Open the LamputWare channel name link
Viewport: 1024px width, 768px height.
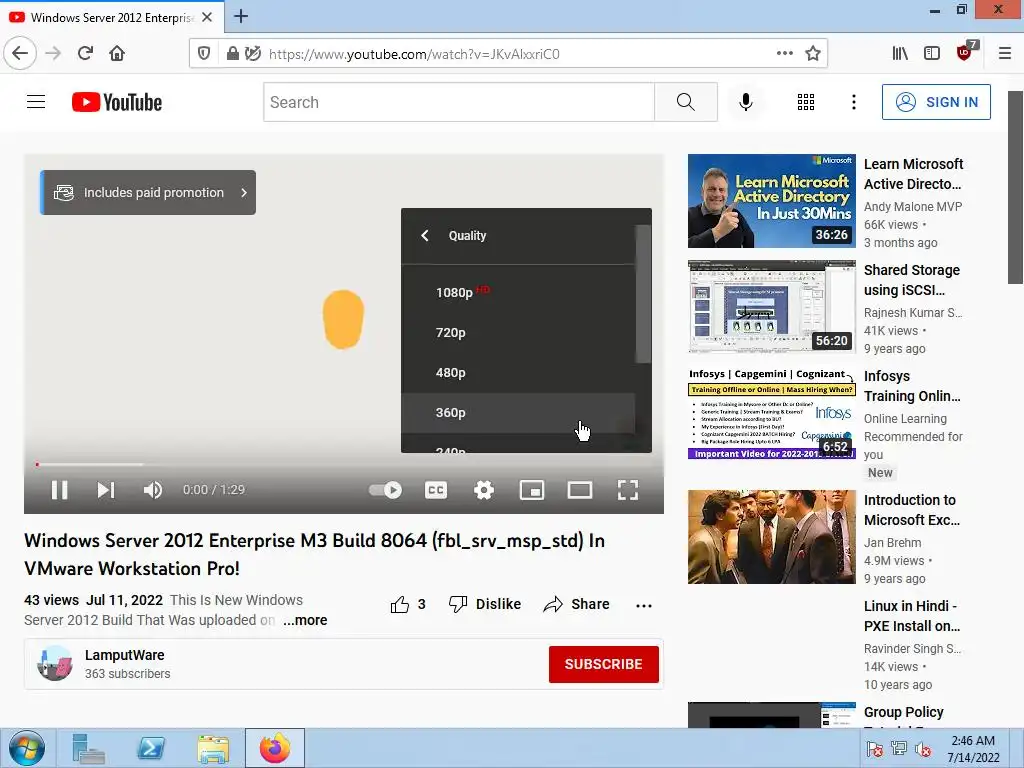125,655
